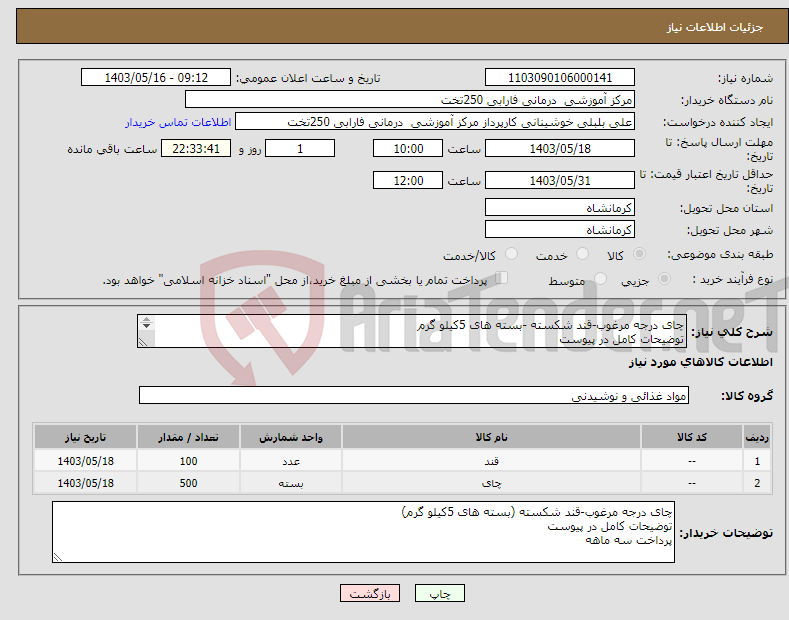Click goods group field مواد غذائی و نوشیدنی
Screen dimensions: 789x620
point(414,396)
